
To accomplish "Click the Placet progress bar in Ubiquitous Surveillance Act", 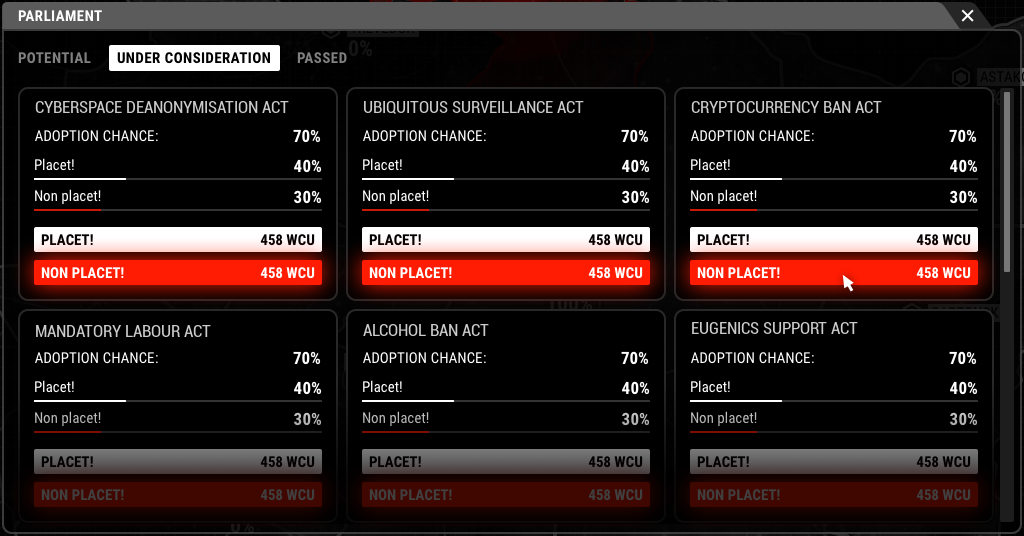I will click(x=506, y=179).
